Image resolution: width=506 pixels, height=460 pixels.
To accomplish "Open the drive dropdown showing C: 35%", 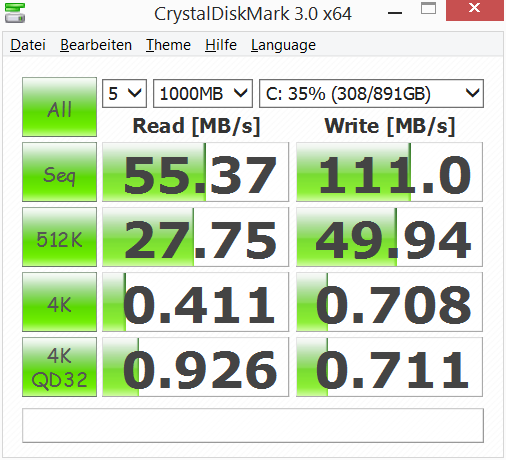I will pos(371,93).
